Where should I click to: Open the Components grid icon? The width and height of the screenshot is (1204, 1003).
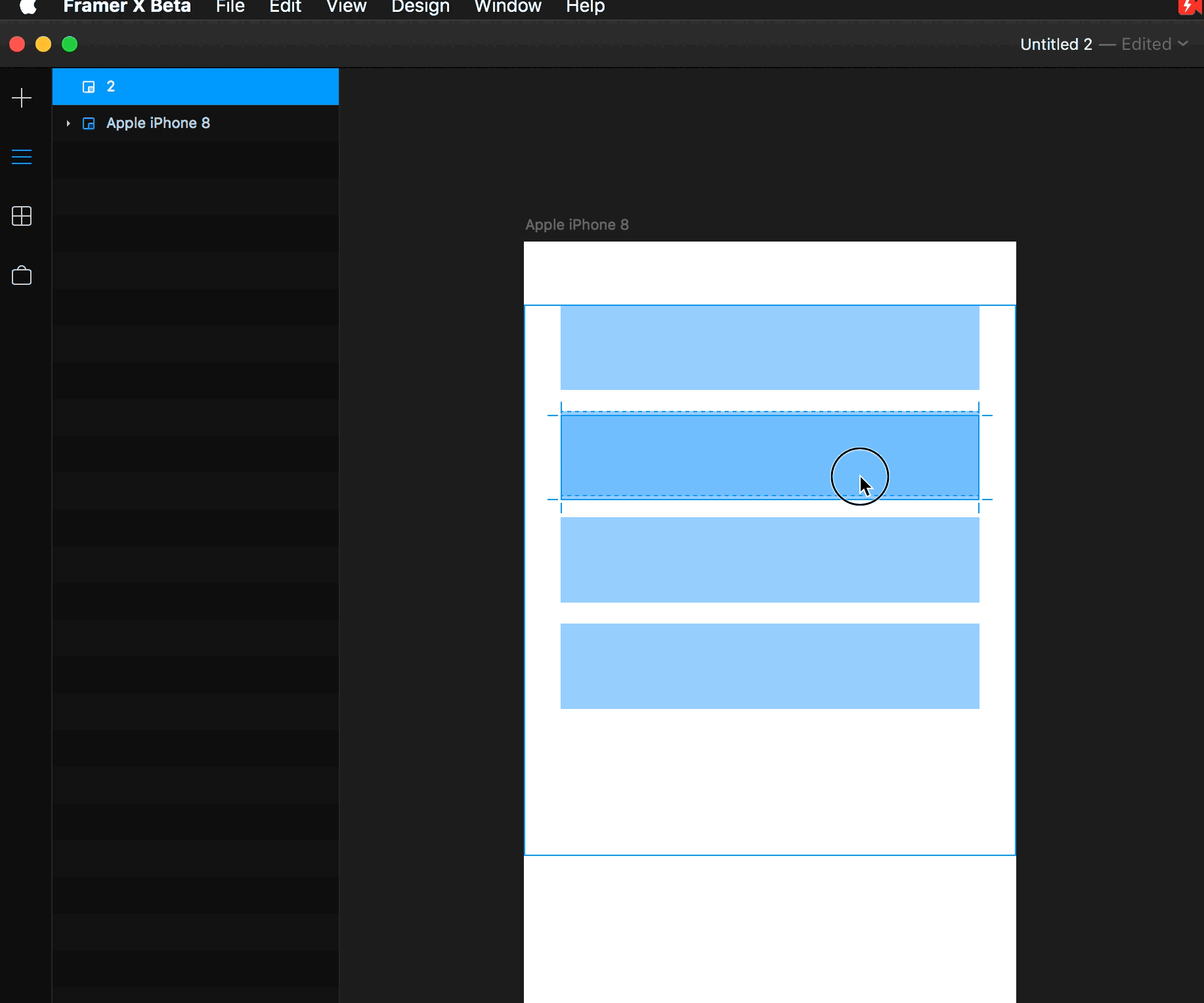tap(22, 216)
